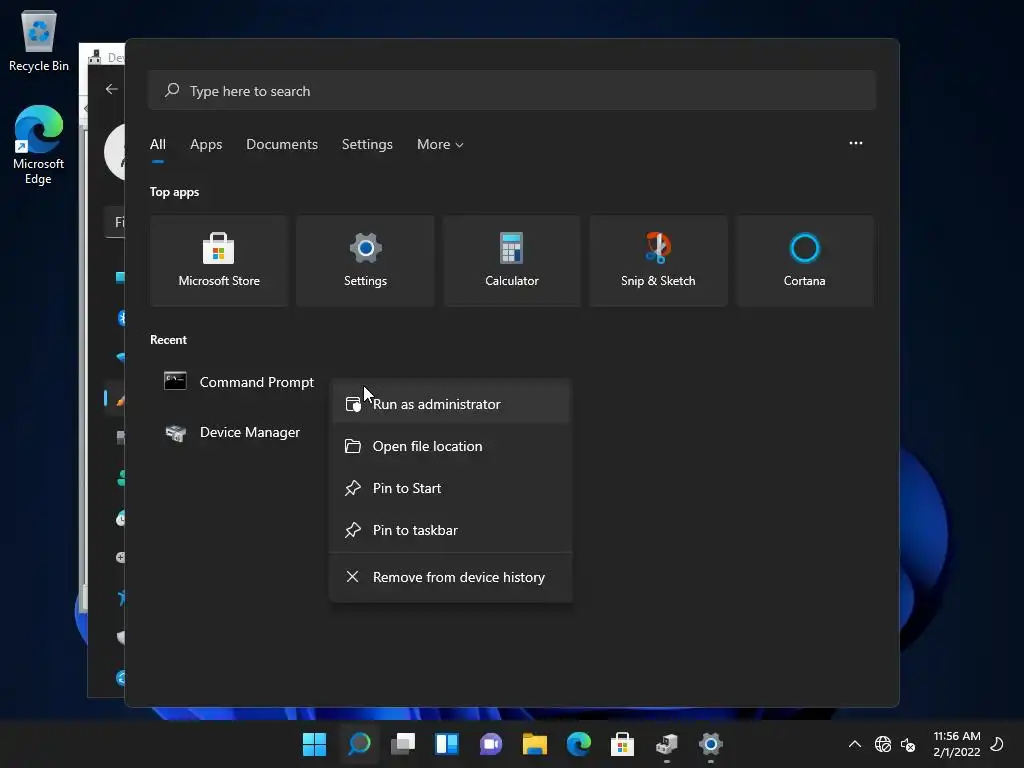The height and width of the screenshot is (768, 1024).
Task: Open Command Prompt recent entry
Action: 239,382
